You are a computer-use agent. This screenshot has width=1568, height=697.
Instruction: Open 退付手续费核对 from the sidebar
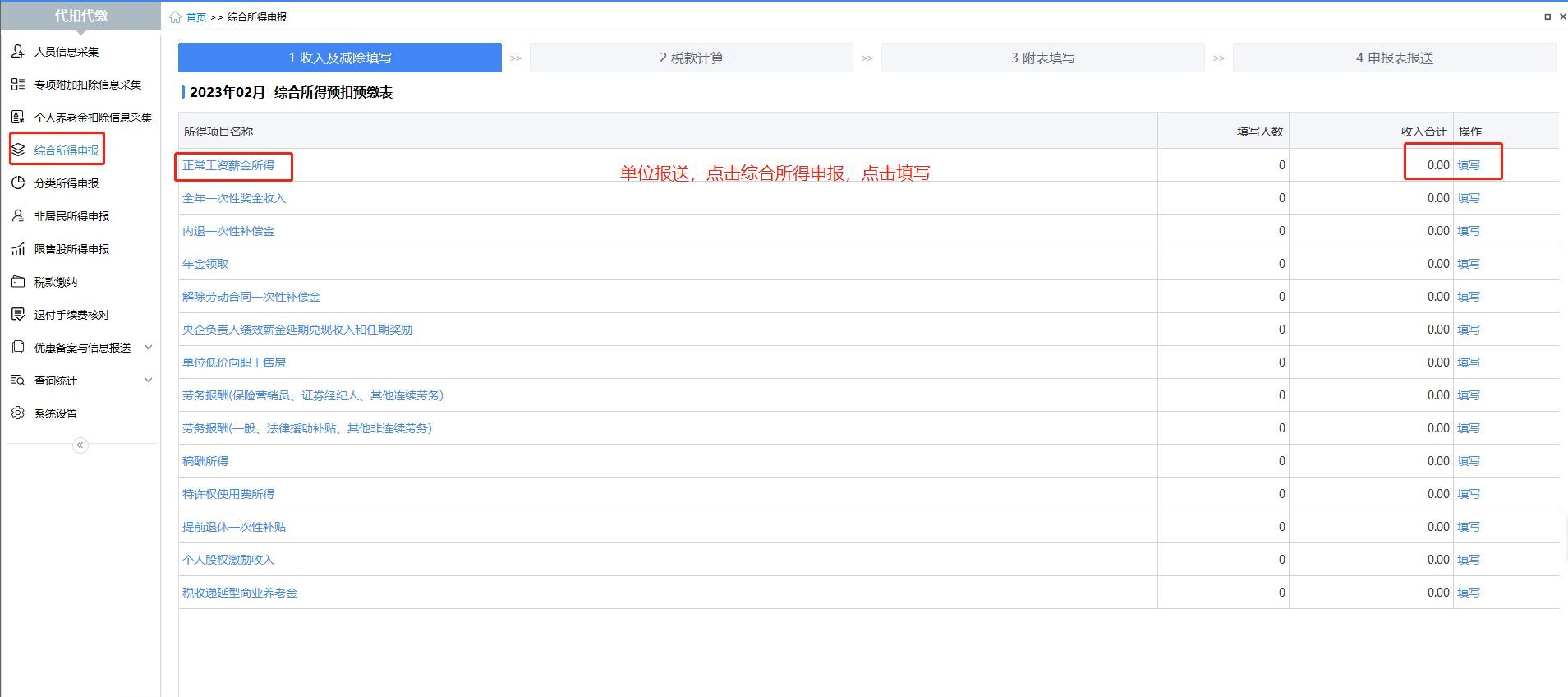(x=71, y=315)
